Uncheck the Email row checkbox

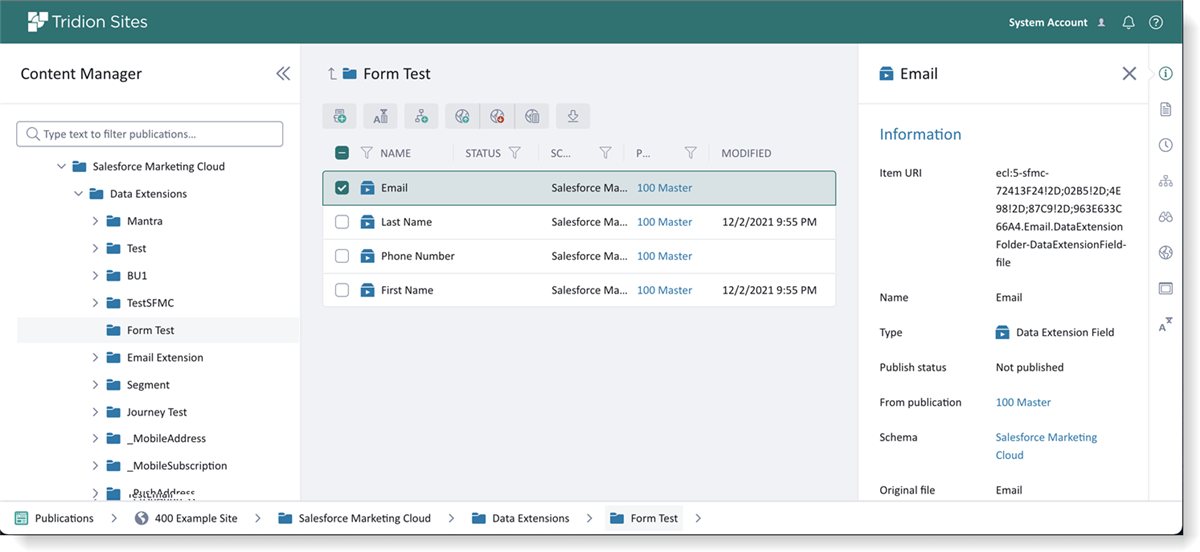(341, 188)
